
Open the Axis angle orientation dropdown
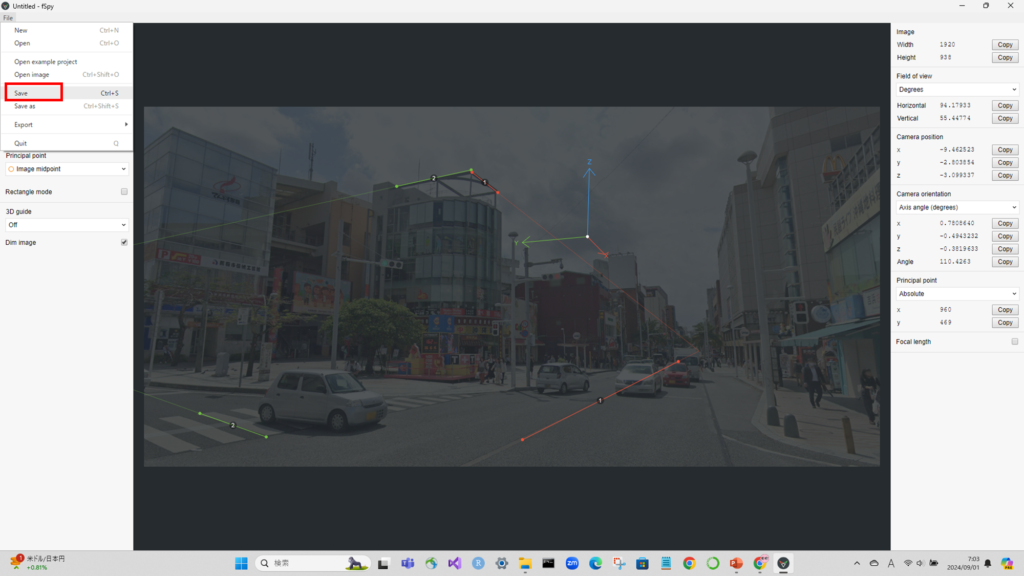tap(956, 207)
